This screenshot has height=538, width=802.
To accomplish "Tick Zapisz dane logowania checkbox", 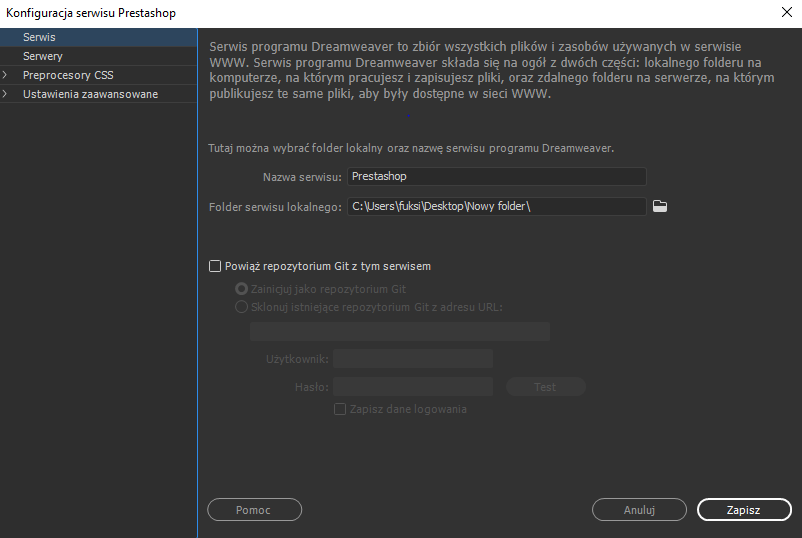I will [340, 409].
